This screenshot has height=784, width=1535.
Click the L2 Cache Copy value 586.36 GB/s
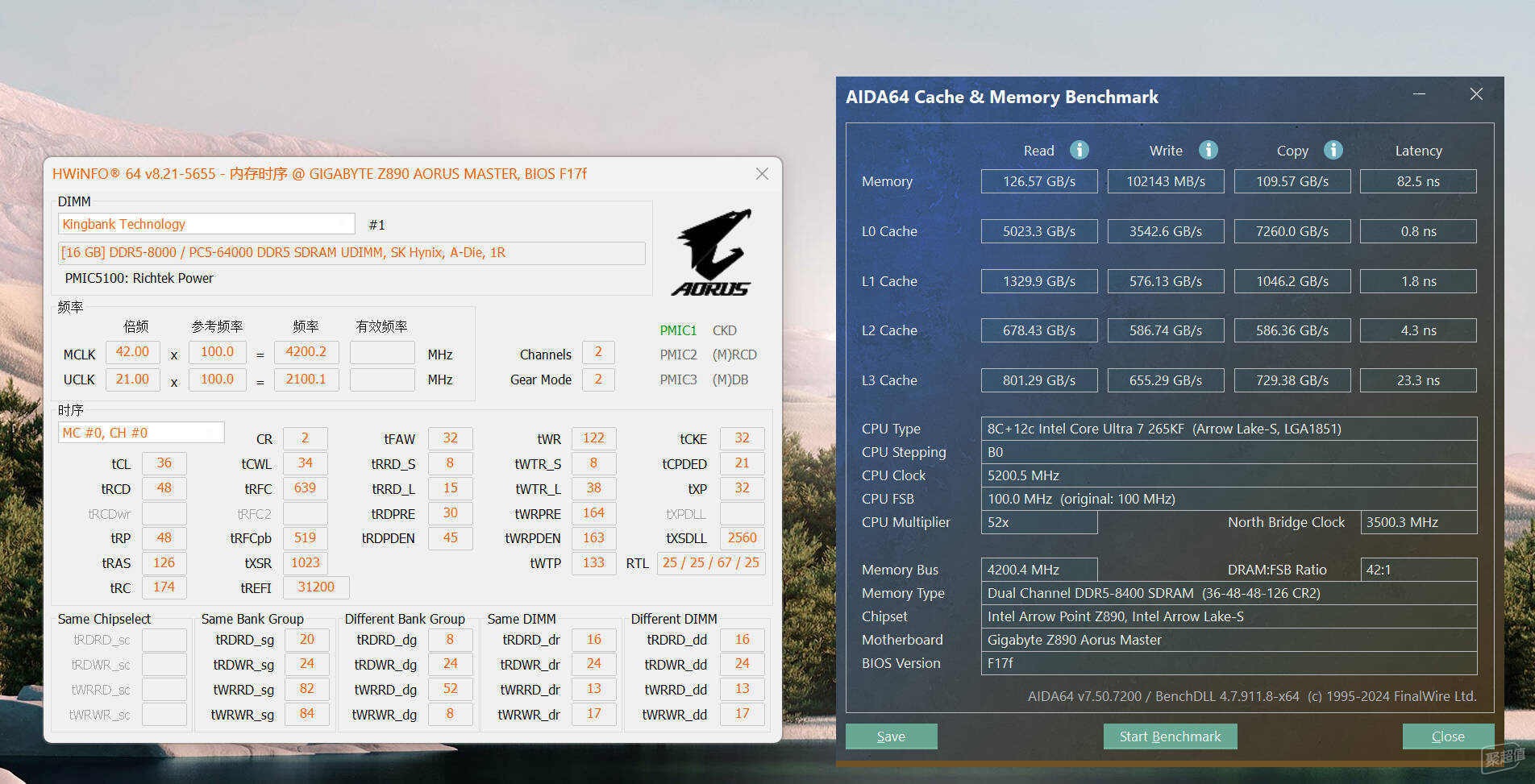pyautogui.click(x=1292, y=330)
